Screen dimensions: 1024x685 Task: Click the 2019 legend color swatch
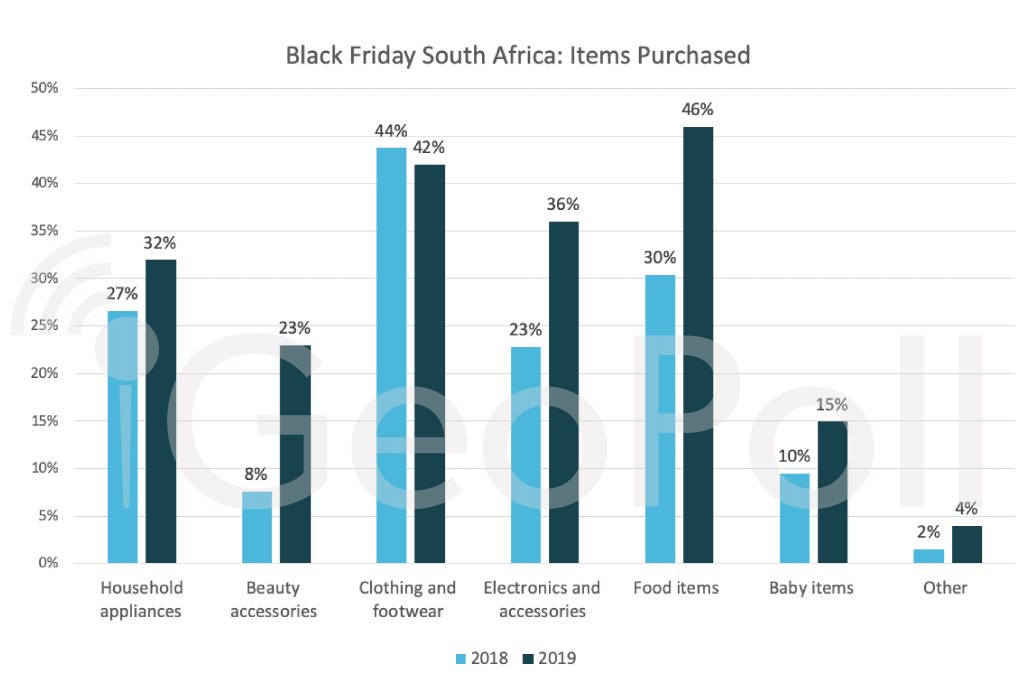point(529,658)
